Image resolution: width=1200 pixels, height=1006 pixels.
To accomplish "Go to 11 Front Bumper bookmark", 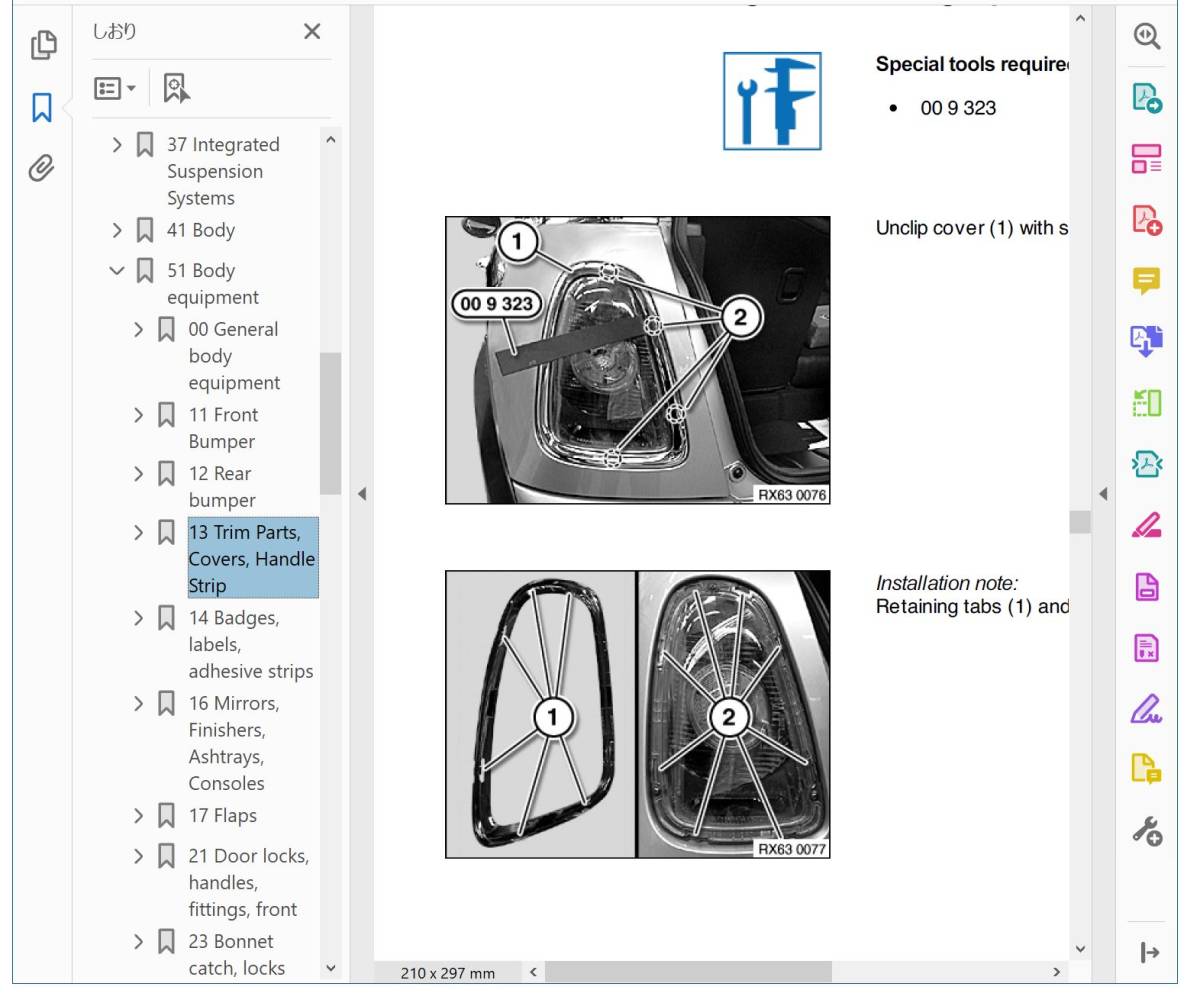I will click(223, 428).
